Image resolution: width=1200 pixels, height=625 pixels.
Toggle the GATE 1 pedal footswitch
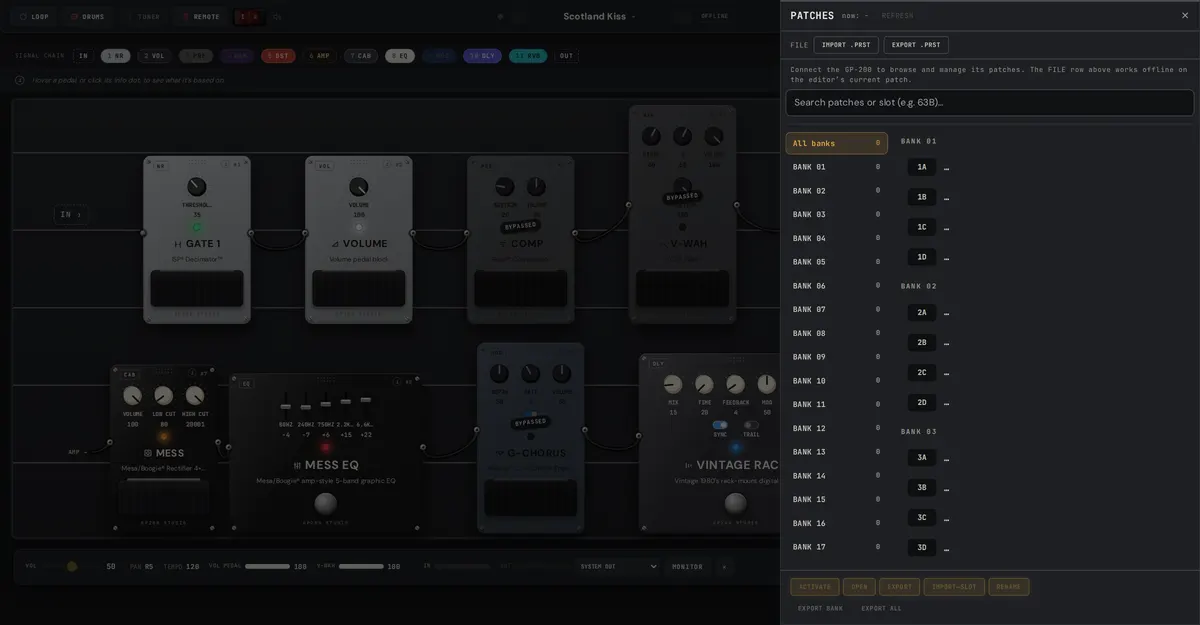point(197,289)
